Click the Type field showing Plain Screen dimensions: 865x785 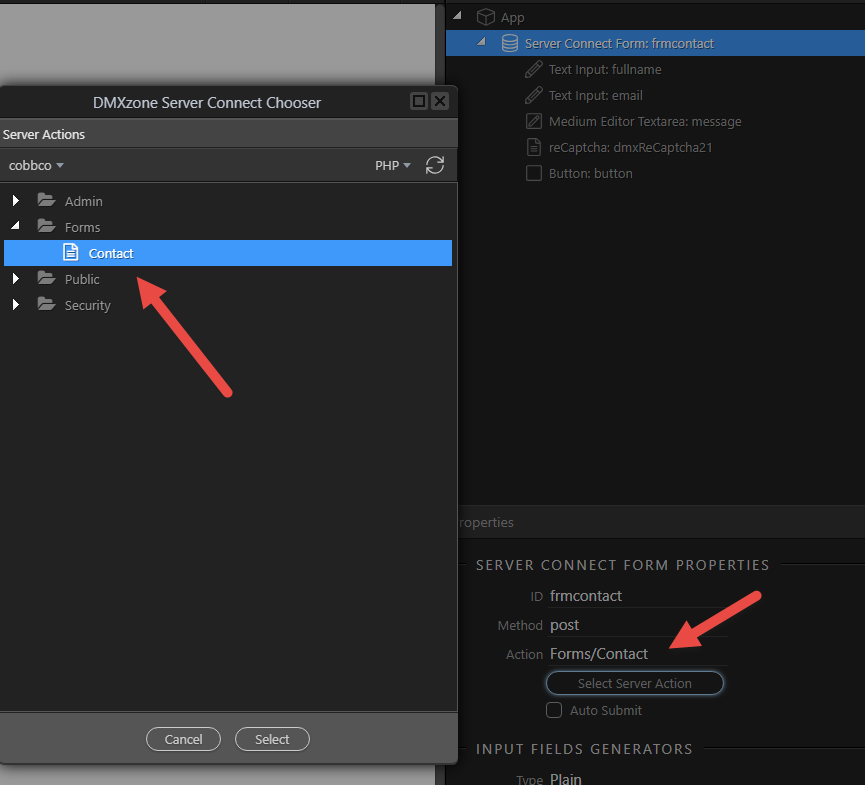638,778
